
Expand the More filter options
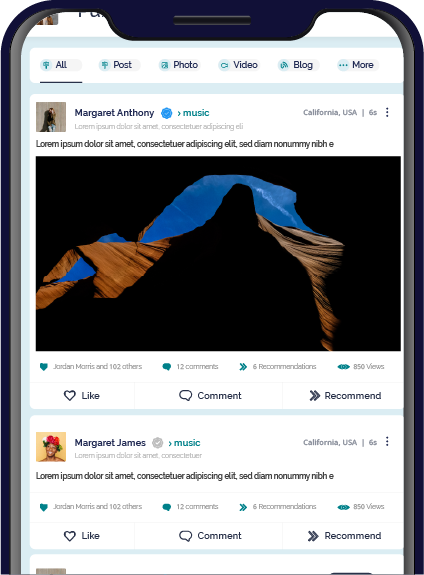point(358,65)
